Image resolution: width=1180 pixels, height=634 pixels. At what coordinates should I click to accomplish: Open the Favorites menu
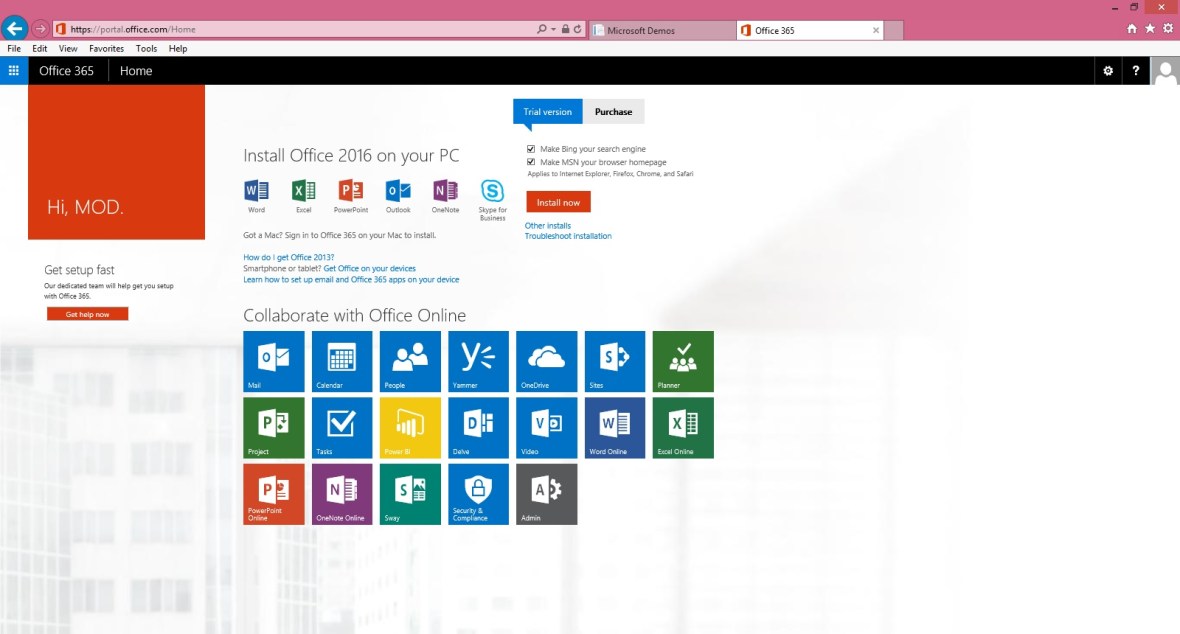(x=106, y=48)
